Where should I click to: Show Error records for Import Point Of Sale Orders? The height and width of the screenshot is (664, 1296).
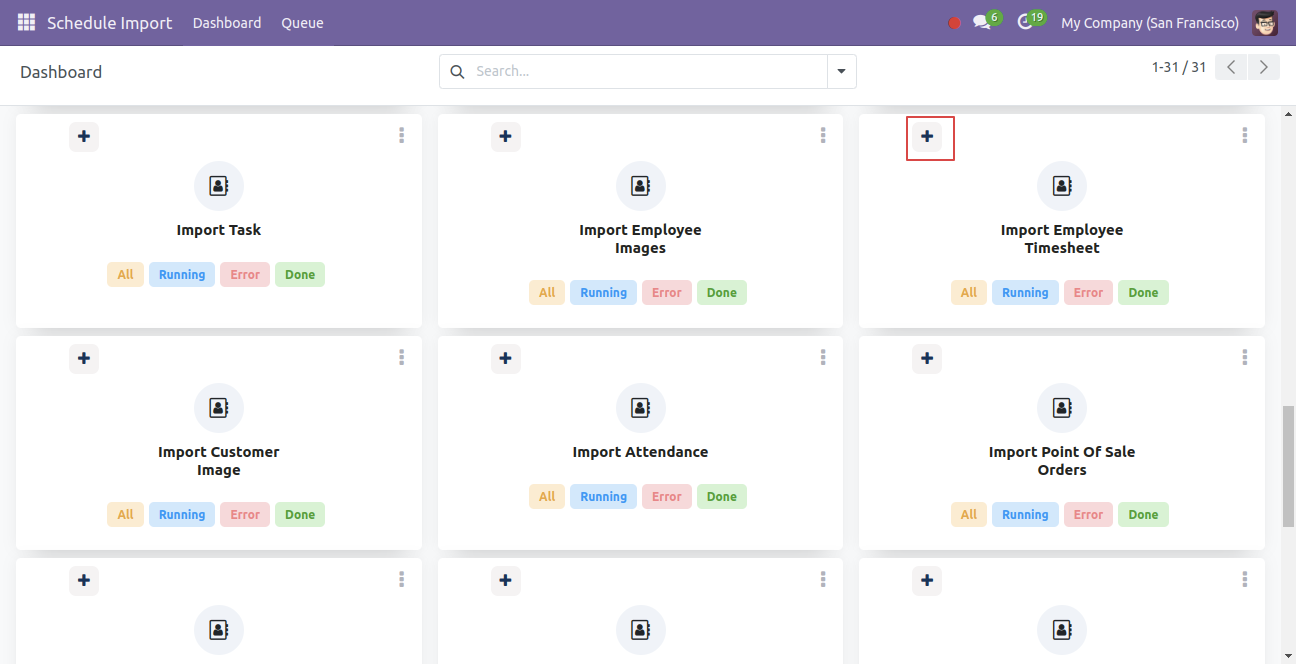click(x=1088, y=515)
